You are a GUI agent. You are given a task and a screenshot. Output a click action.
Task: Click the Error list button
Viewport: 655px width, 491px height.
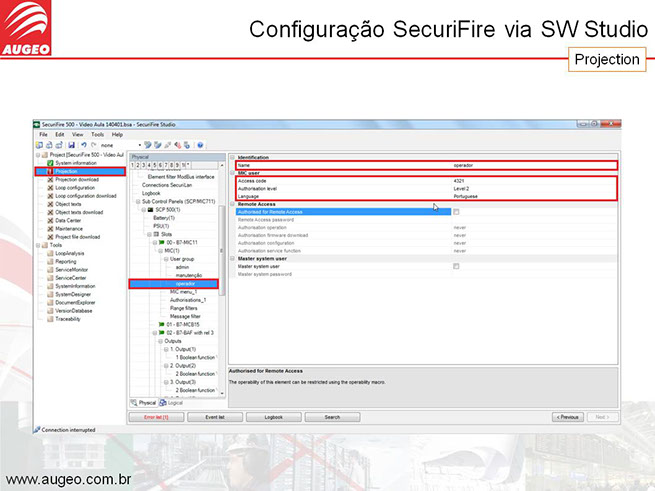tap(155, 416)
